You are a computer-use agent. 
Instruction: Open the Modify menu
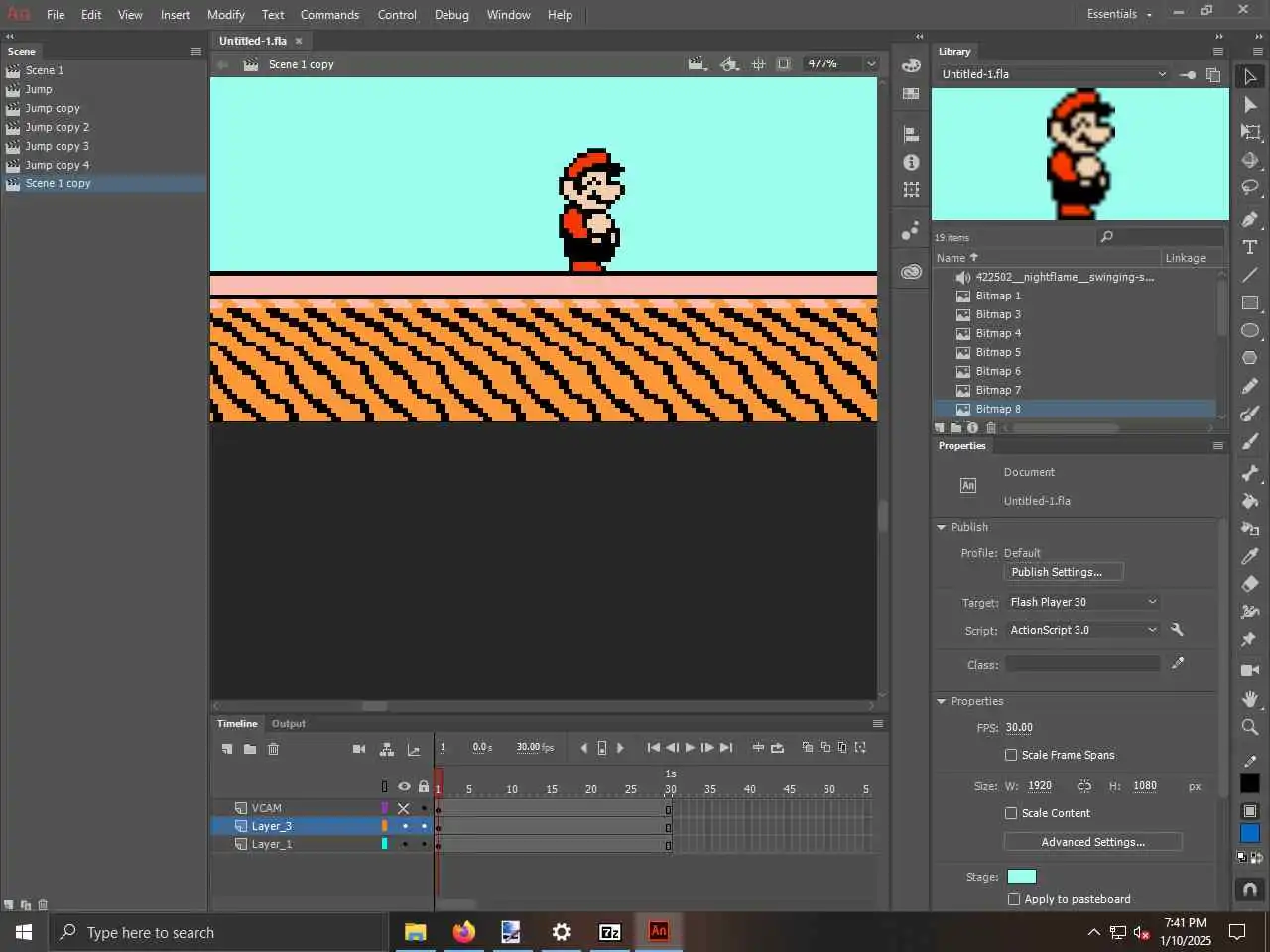pos(226,15)
